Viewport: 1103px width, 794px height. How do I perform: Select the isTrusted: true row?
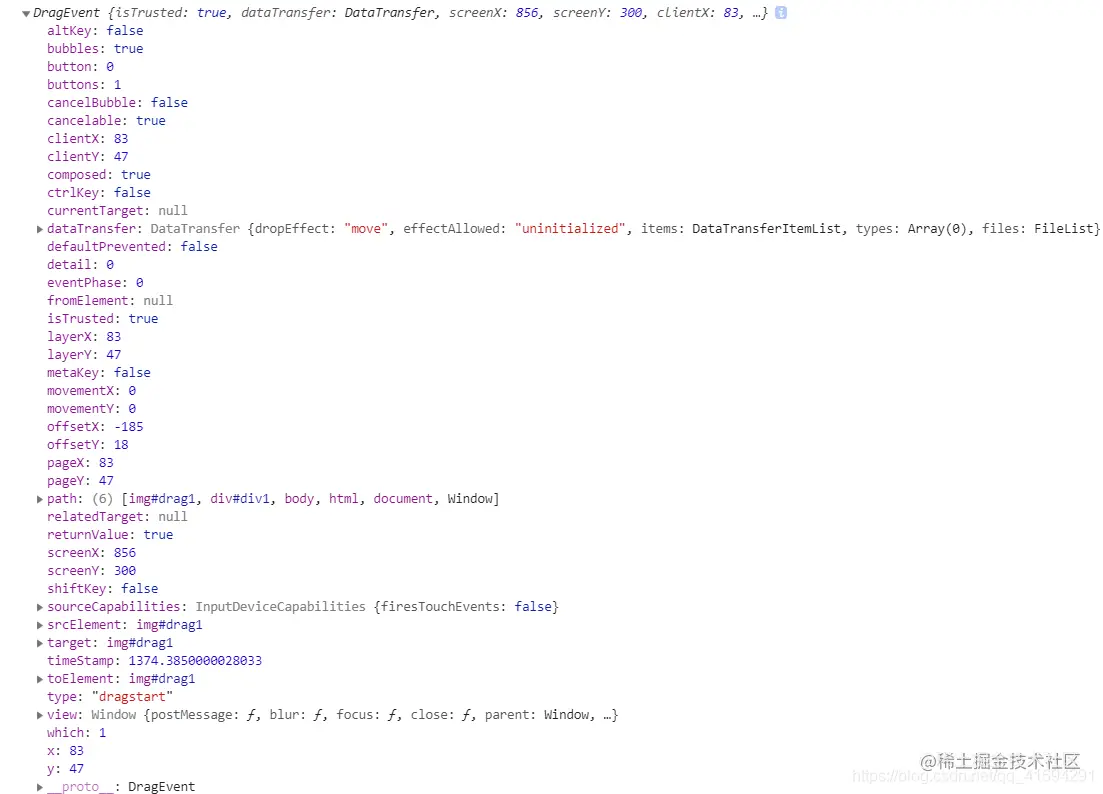click(x=103, y=319)
